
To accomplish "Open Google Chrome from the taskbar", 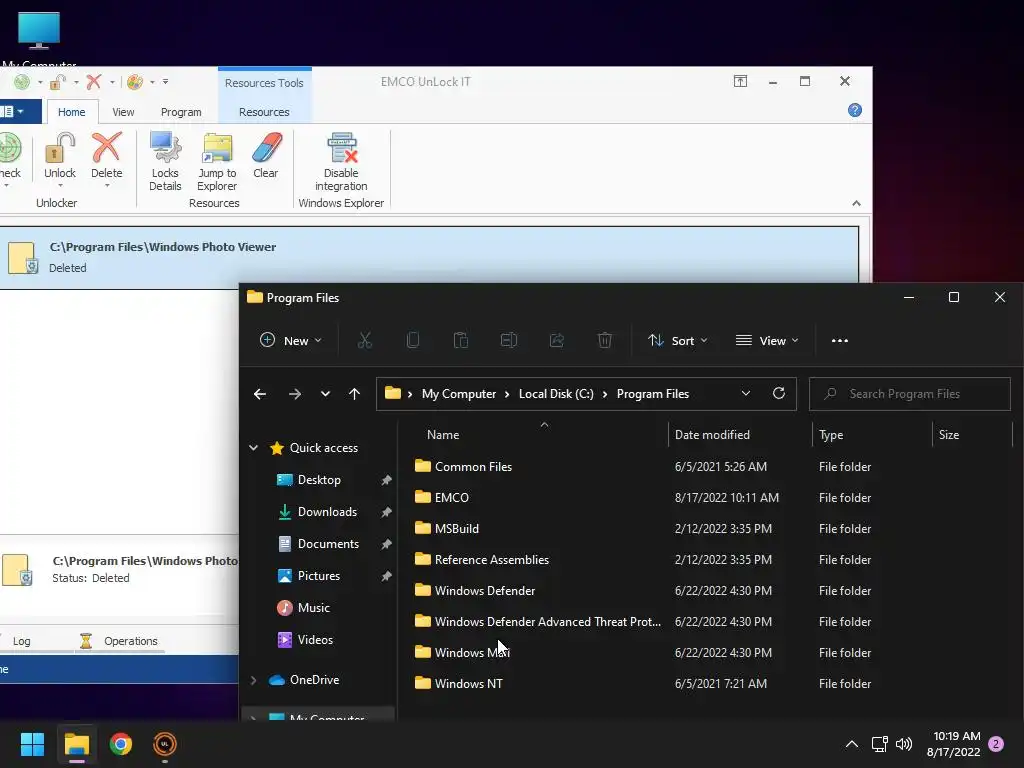I will click(121, 744).
